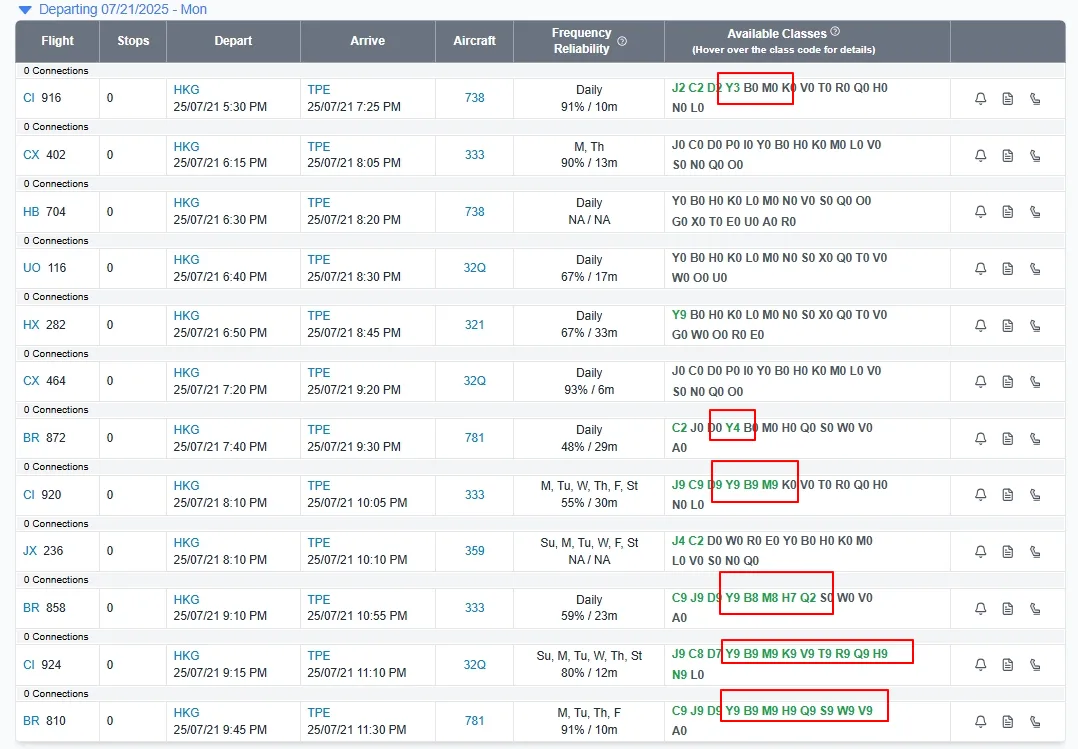The image size is (1078, 749).
Task: Set bell alert for BR 810
Action: tap(980, 721)
